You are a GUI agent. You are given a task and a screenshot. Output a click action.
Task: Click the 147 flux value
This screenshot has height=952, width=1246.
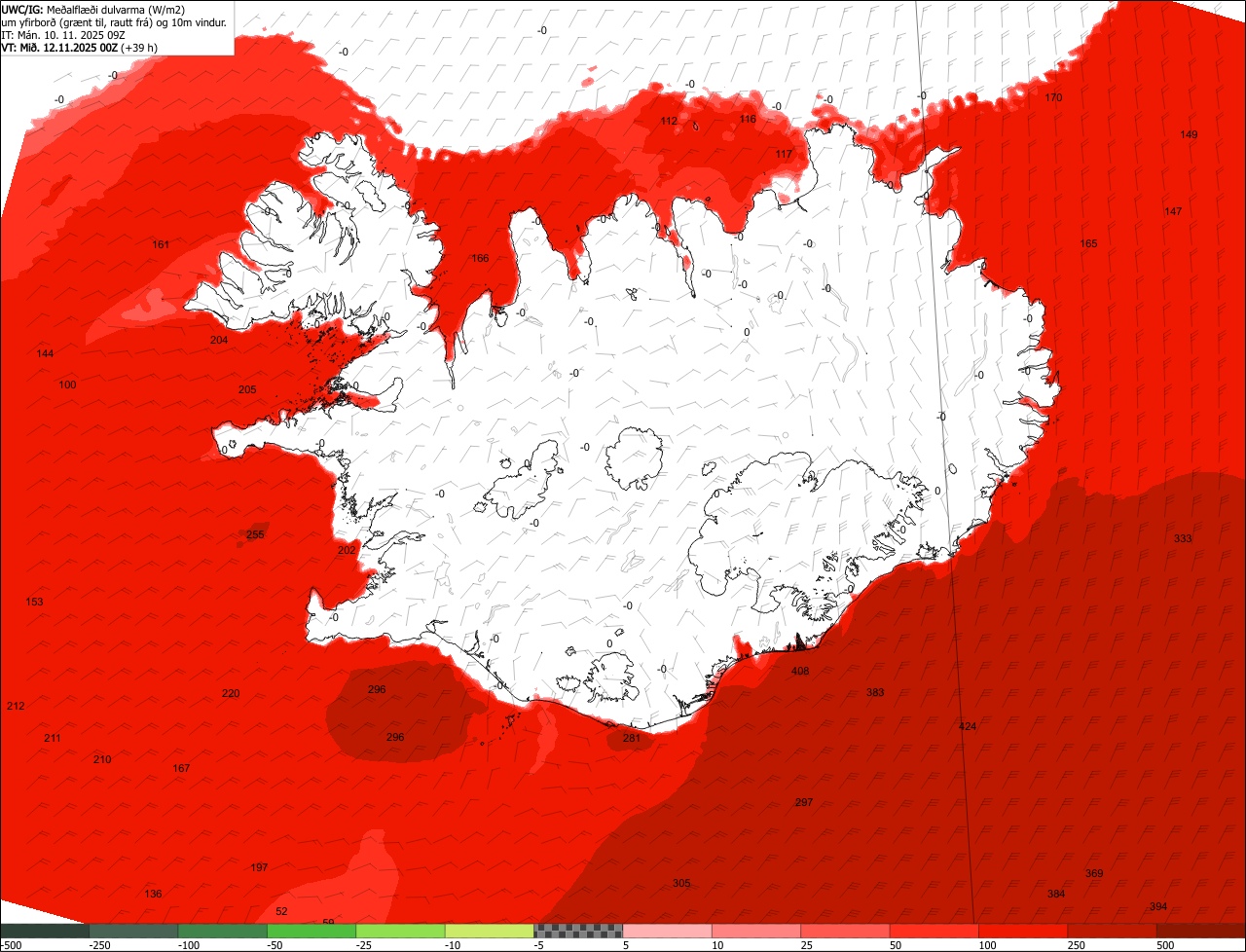click(1173, 211)
